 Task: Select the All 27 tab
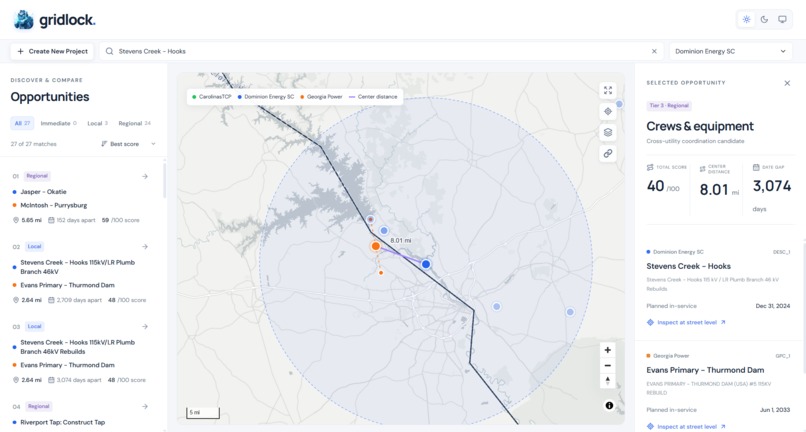click(x=22, y=123)
